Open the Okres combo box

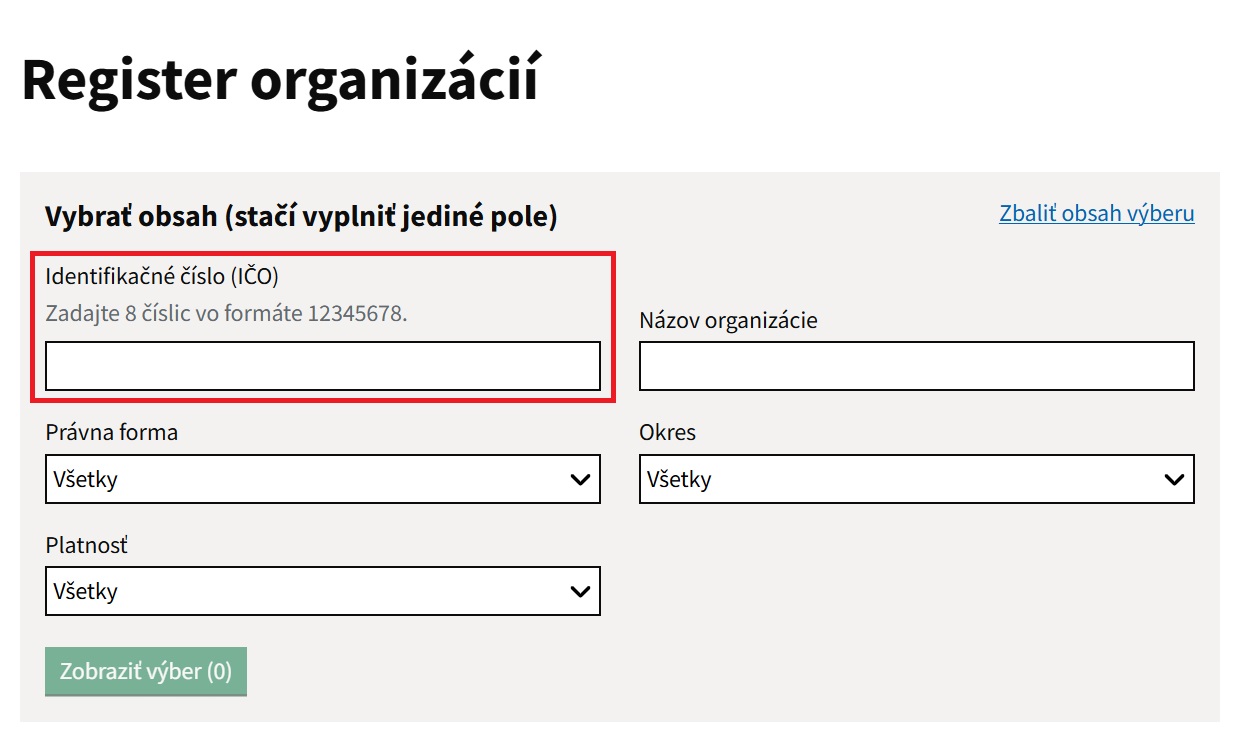pyautogui.click(x=916, y=479)
